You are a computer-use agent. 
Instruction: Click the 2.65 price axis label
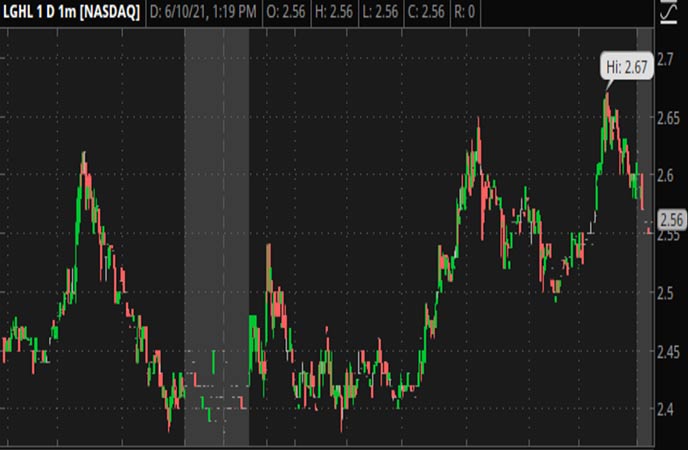click(x=668, y=118)
